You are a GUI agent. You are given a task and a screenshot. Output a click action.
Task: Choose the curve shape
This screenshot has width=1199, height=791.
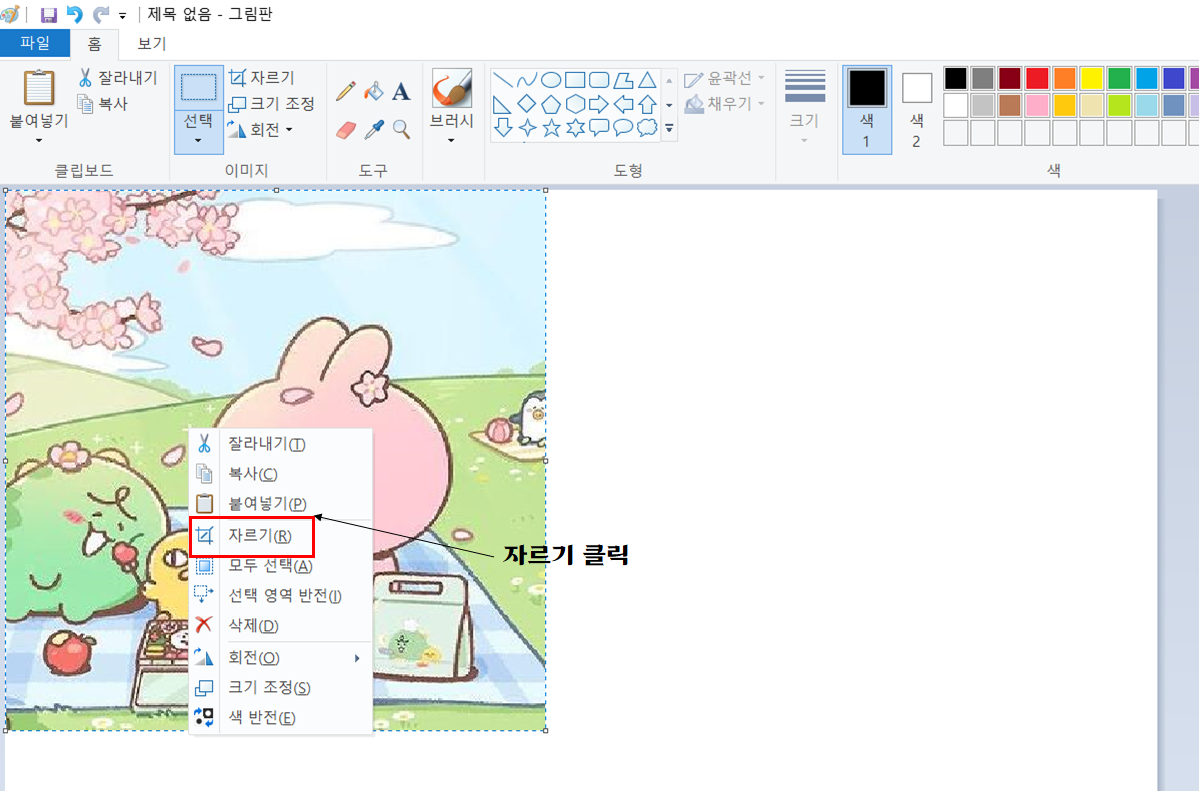pos(526,80)
